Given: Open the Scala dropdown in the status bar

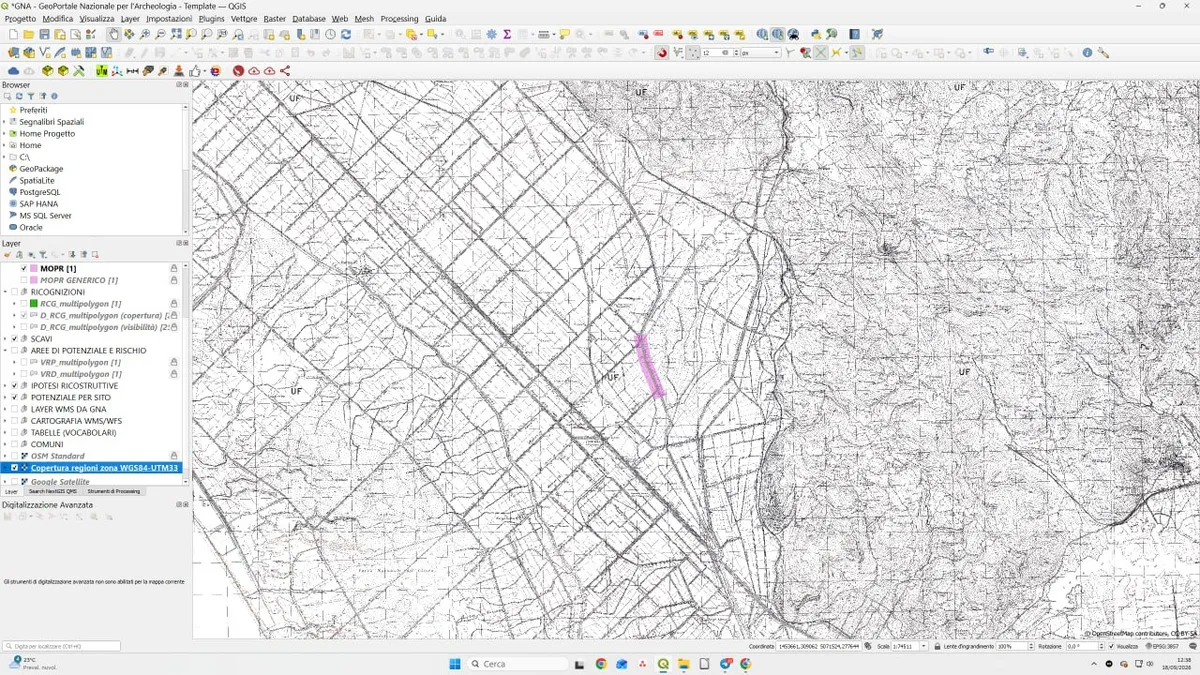Looking at the screenshot, I should pos(923,646).
